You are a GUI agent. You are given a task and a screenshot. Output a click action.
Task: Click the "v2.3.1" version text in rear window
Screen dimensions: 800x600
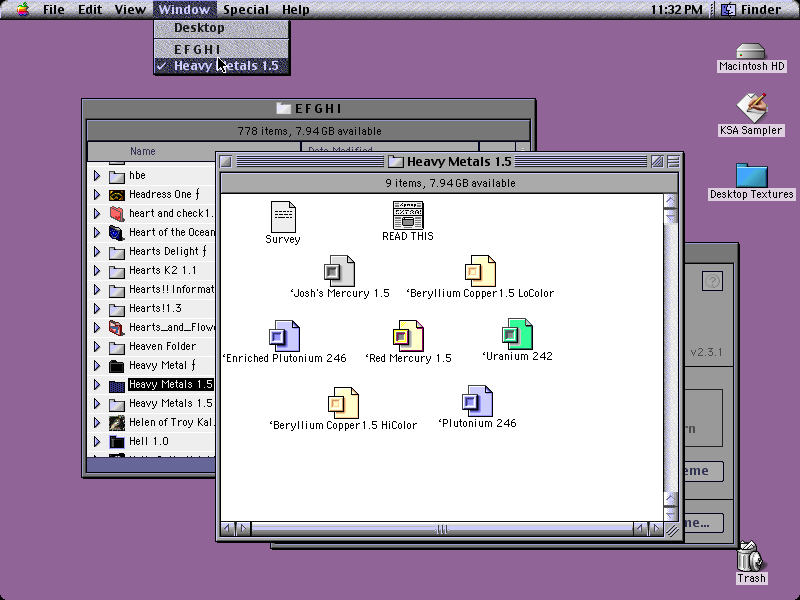point(706,352)
